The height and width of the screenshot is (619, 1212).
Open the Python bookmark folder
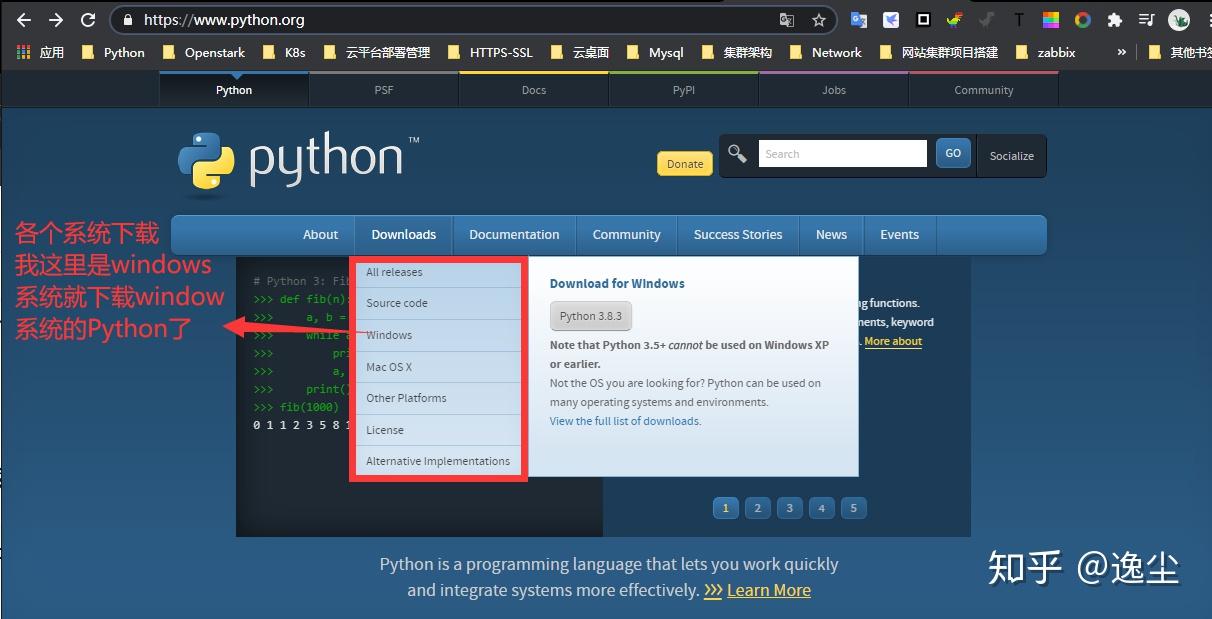112,52
